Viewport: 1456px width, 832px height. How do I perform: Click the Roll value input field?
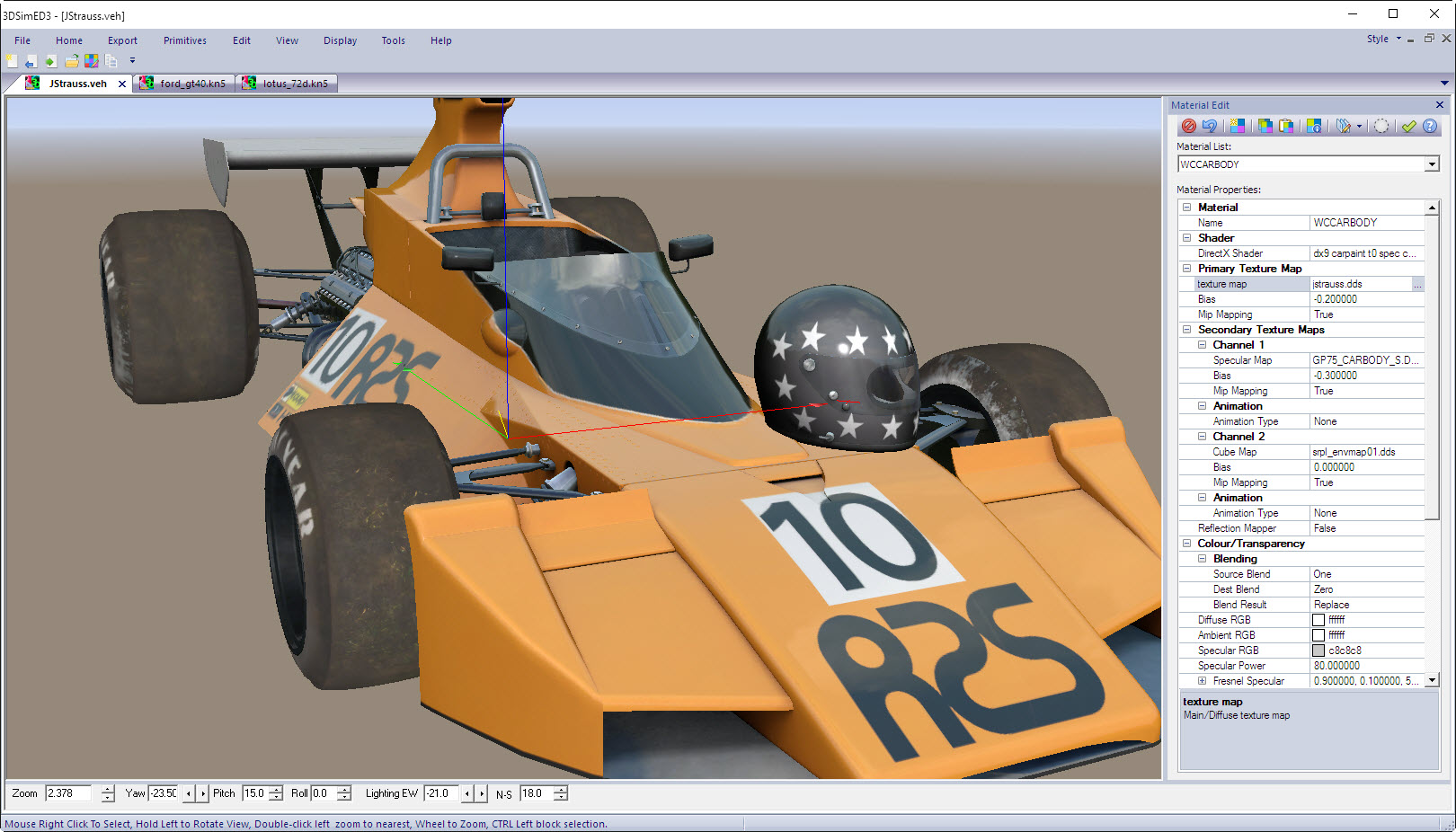coord(324,793)
